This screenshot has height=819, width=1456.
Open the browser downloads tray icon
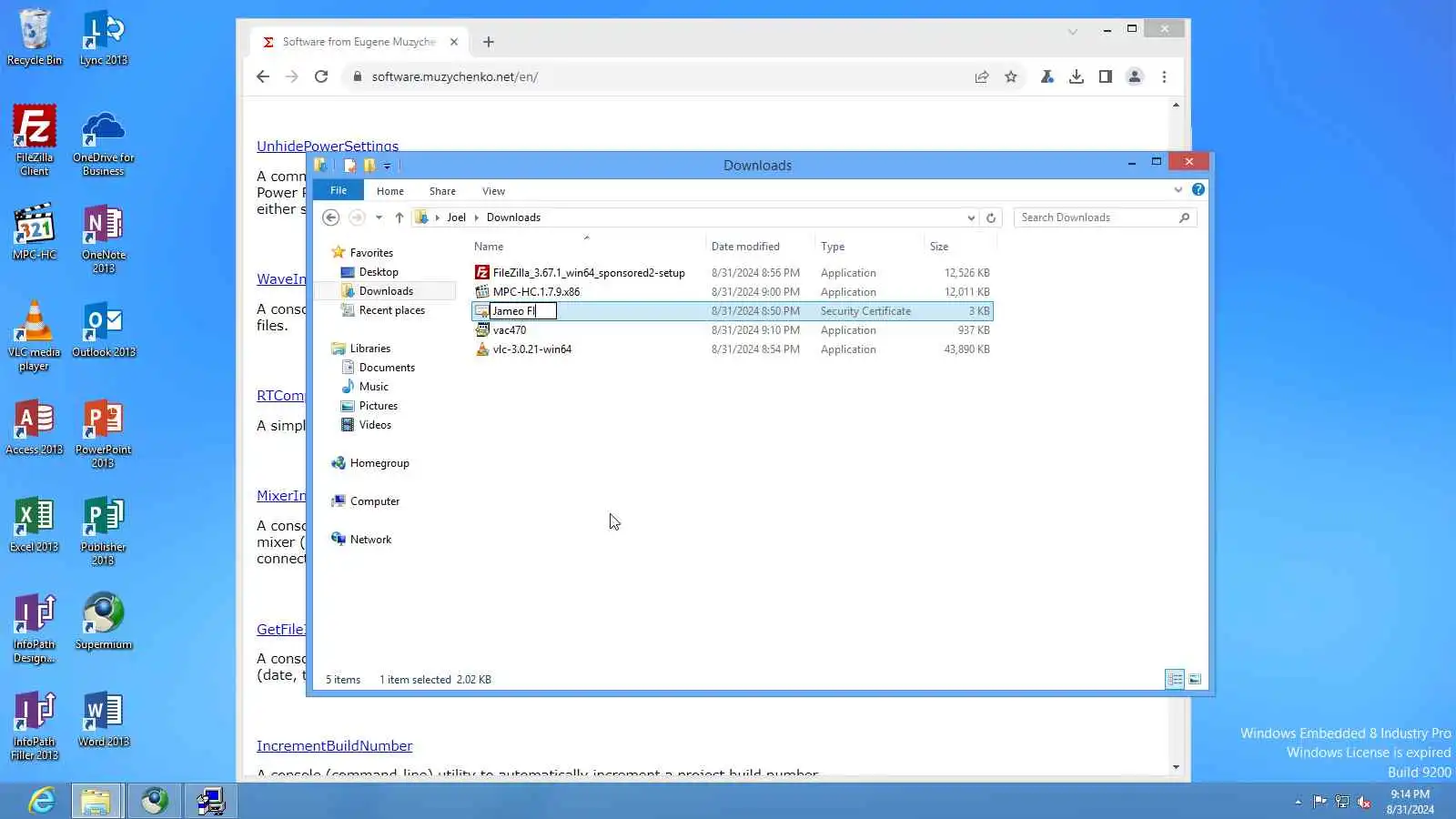[x=1077, y=76]
